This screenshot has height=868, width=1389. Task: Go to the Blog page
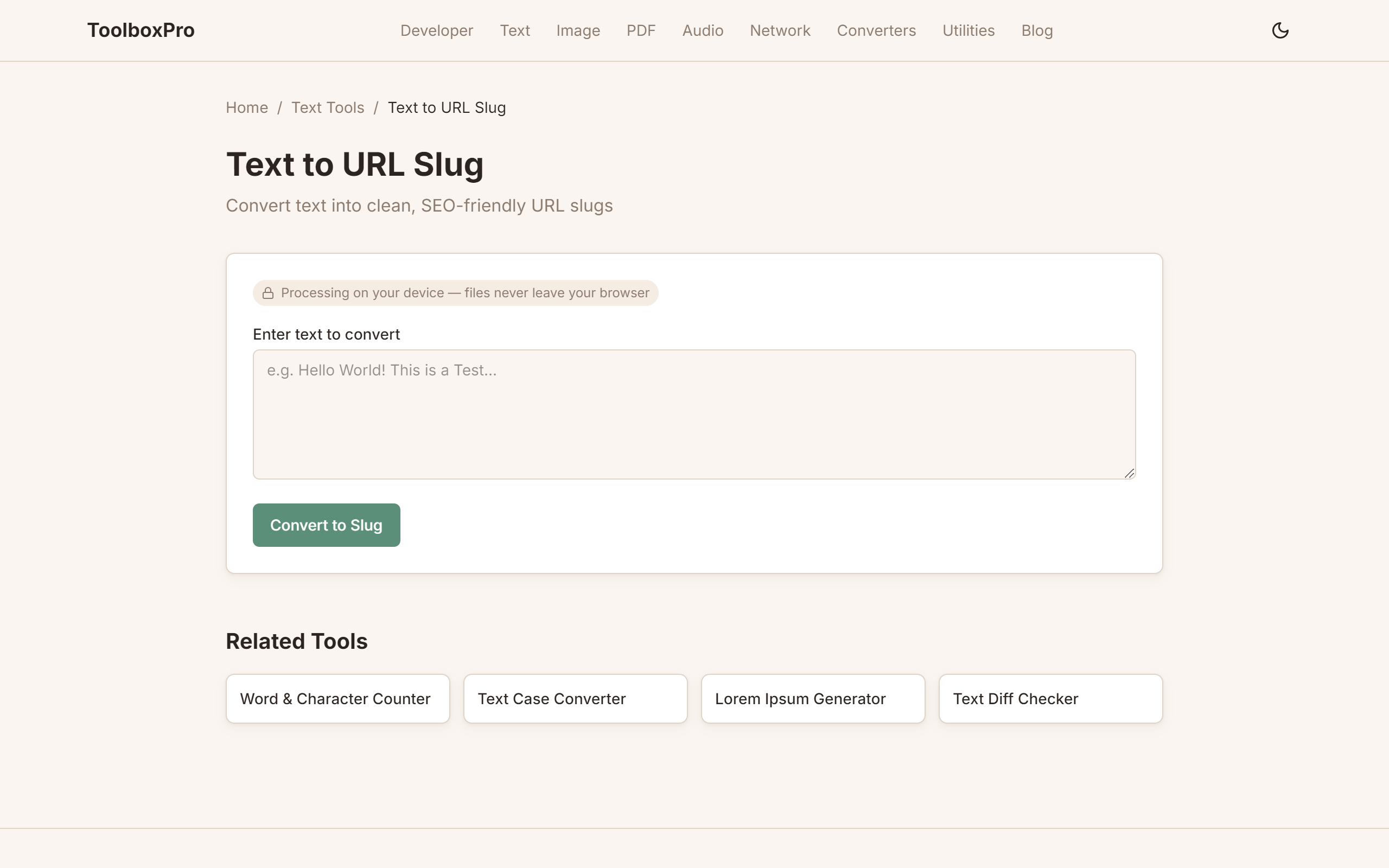click(1036, 30)
